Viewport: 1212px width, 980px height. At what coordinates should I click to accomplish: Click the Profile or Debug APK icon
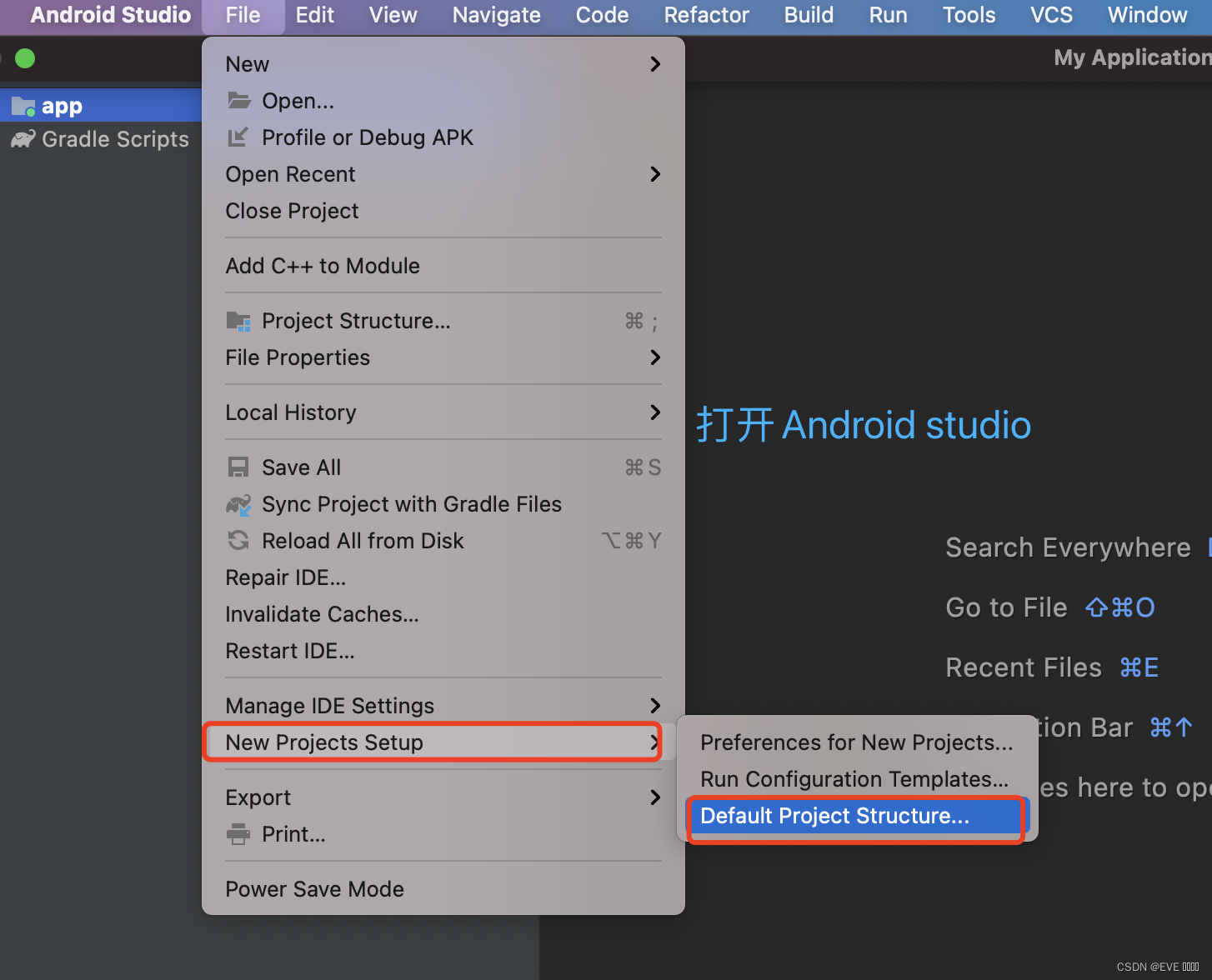pos(238,137)
